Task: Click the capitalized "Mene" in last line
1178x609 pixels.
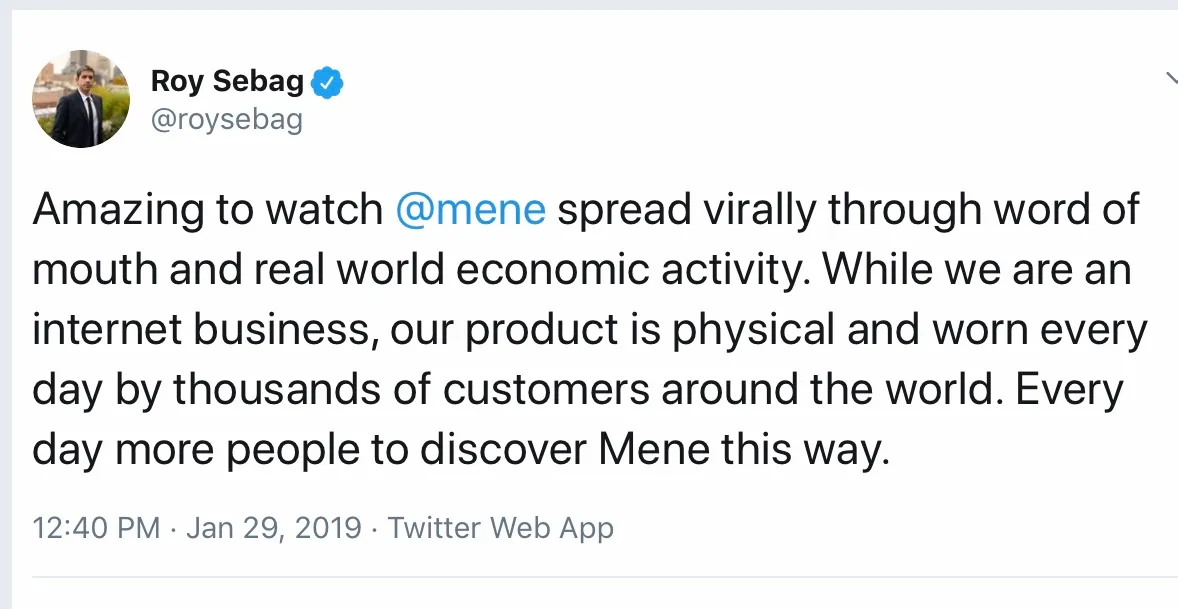Action: click(x=654, y=450)
